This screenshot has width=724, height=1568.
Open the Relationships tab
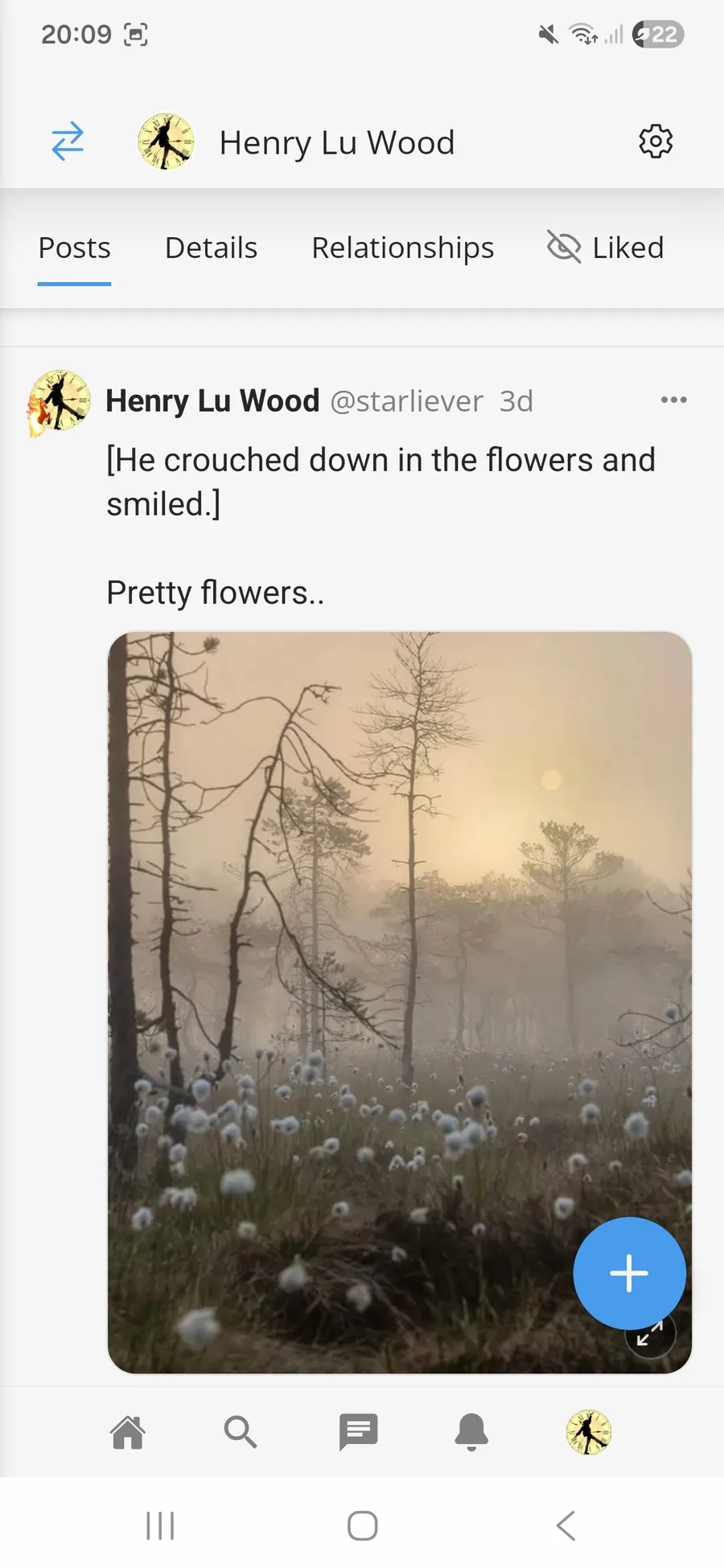coord(403,248)
